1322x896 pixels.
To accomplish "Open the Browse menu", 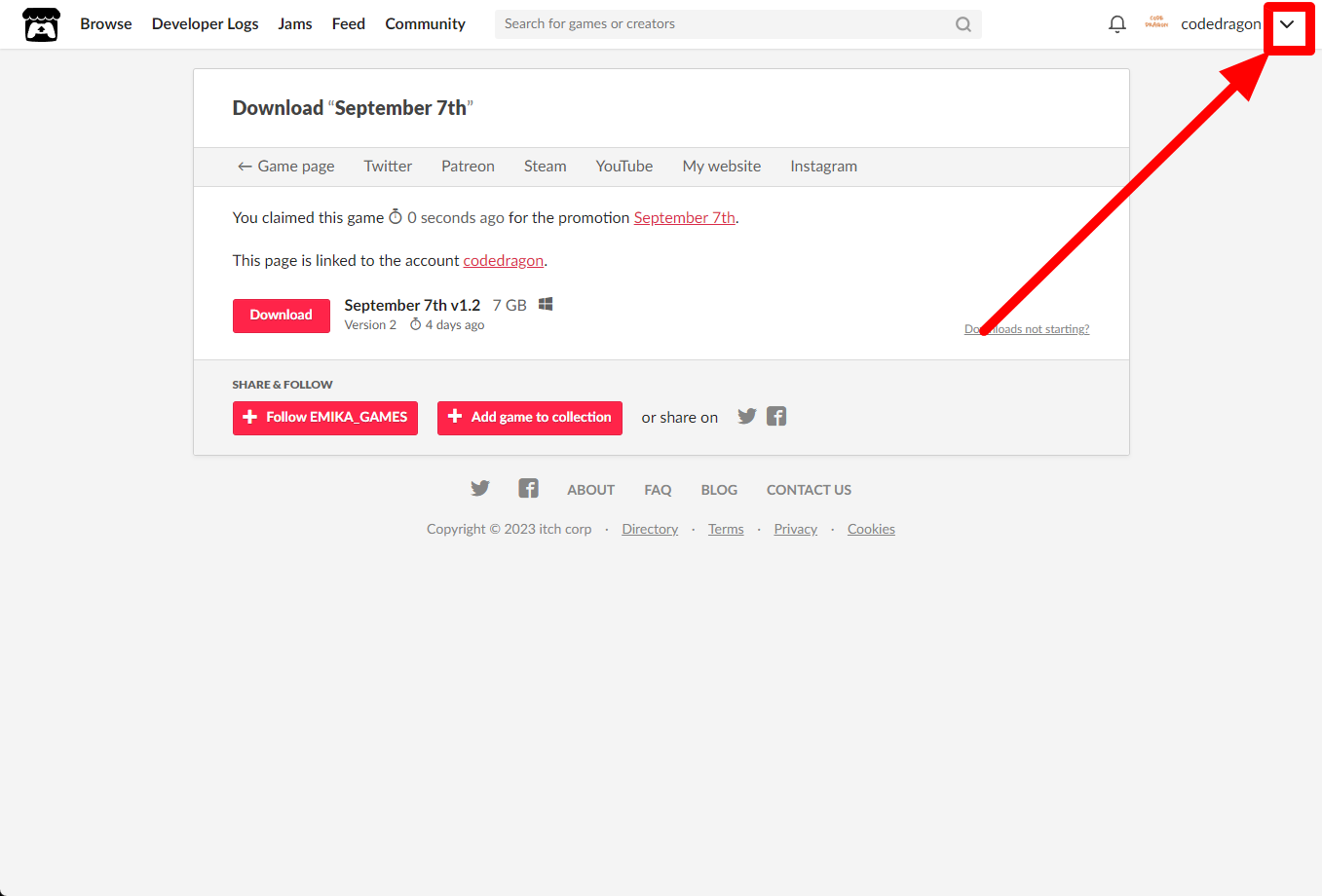I will (106, 24).
